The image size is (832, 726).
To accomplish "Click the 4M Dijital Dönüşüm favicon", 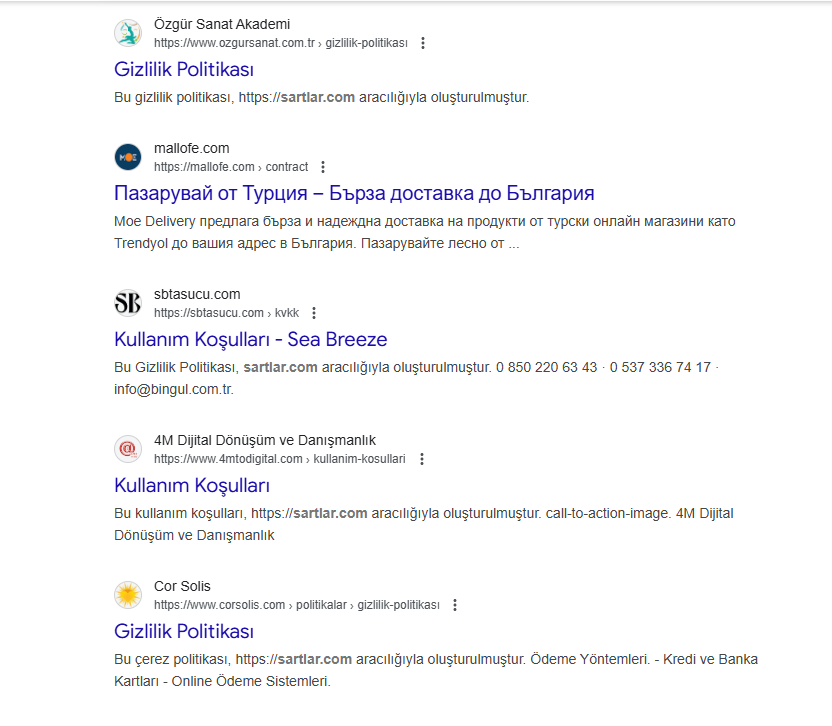I will [x=128, y=449].
